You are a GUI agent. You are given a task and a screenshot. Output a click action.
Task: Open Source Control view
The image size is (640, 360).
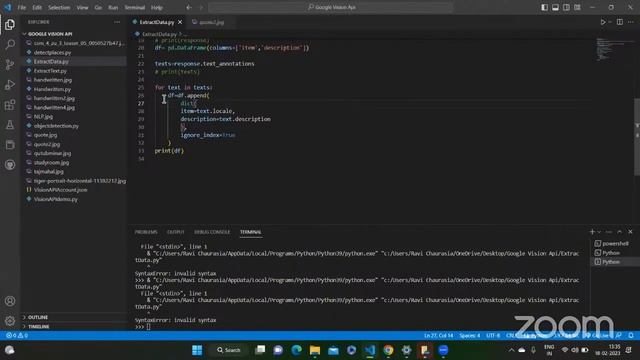click(x=10, y=64)
